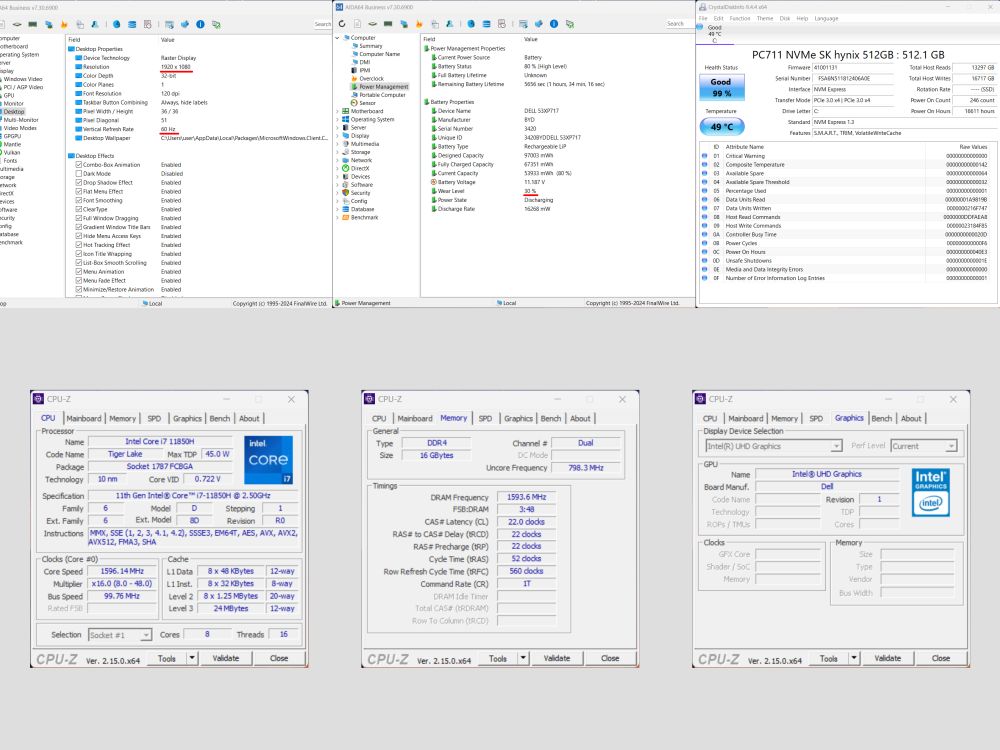Uncheck the ClearType desktop effect
This screenshot has height=750, width=1000.
[x=80, y=209]
